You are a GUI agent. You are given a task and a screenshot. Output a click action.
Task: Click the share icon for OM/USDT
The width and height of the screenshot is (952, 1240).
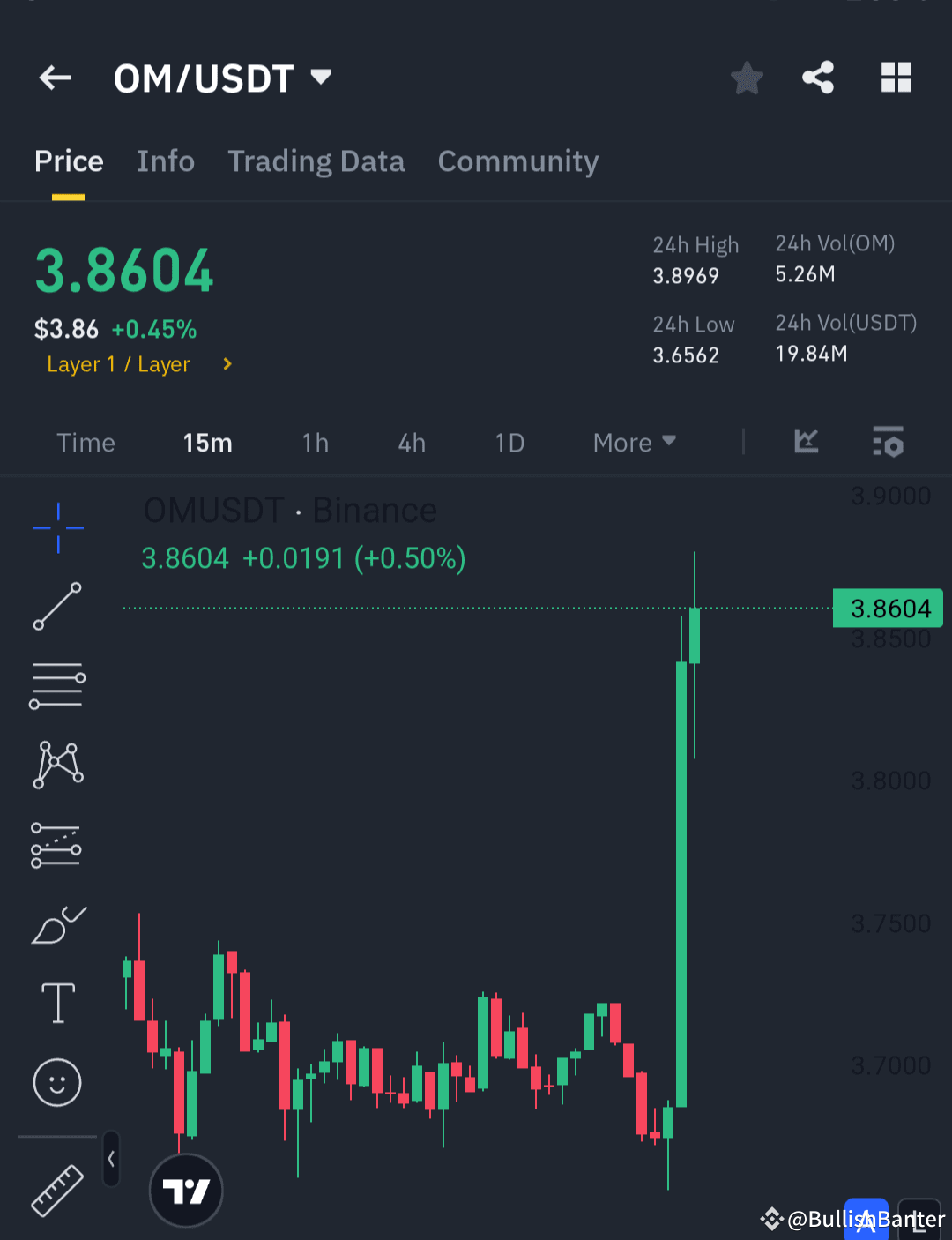coord(818,78)
